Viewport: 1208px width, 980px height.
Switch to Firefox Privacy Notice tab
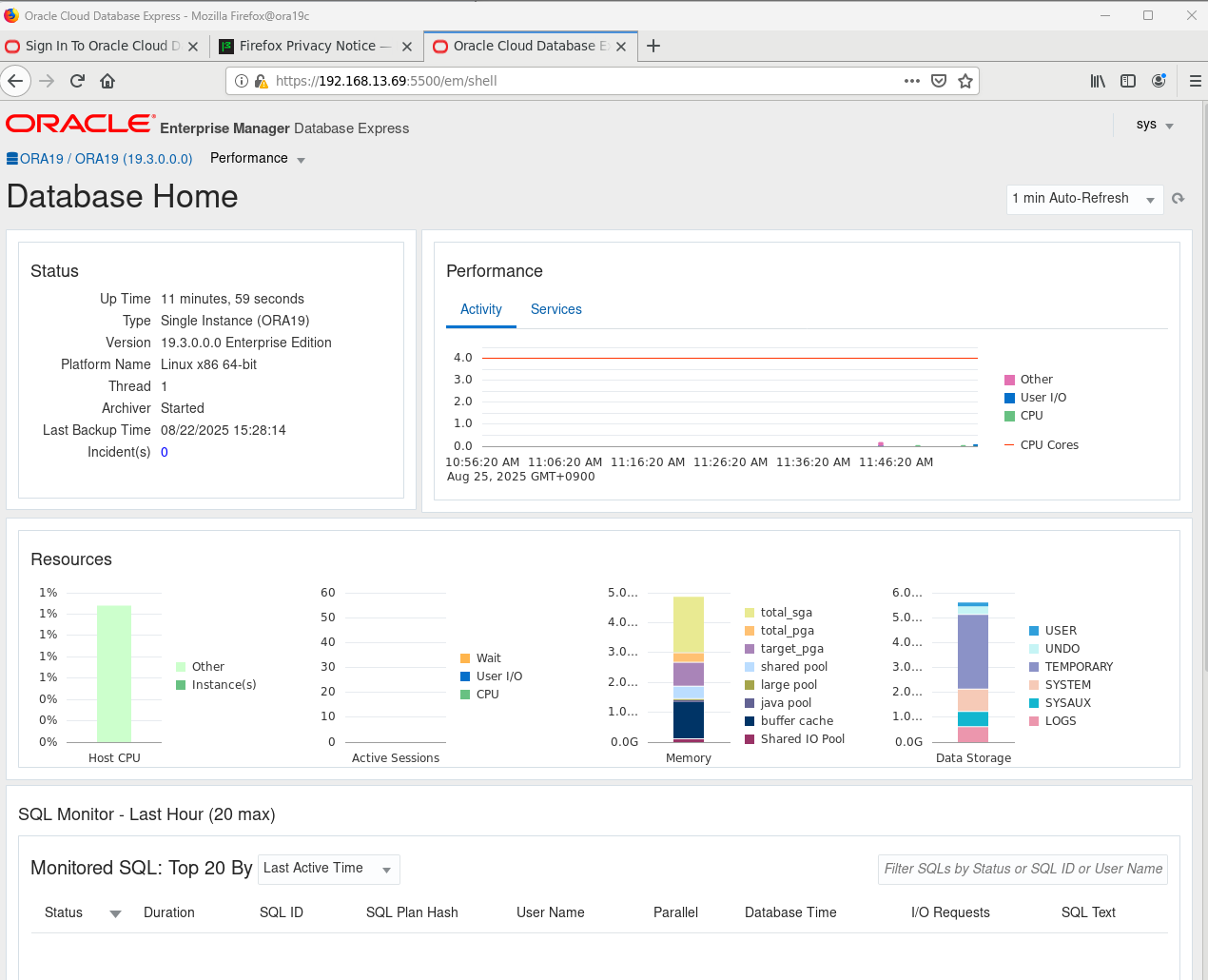tap(316, 46)
